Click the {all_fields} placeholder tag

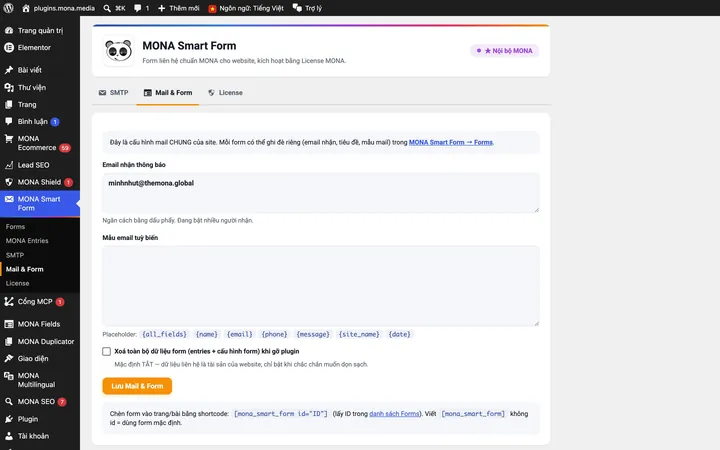[x=164, y=334]
